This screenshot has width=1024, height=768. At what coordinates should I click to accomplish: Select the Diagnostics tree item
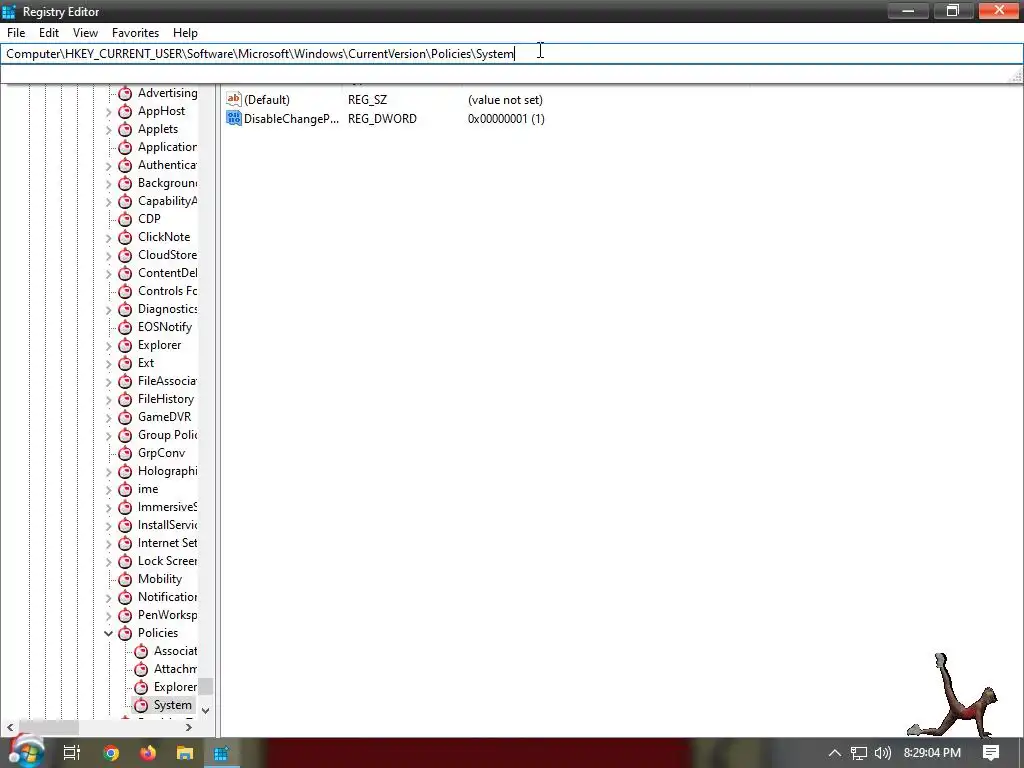coord(167,309)
